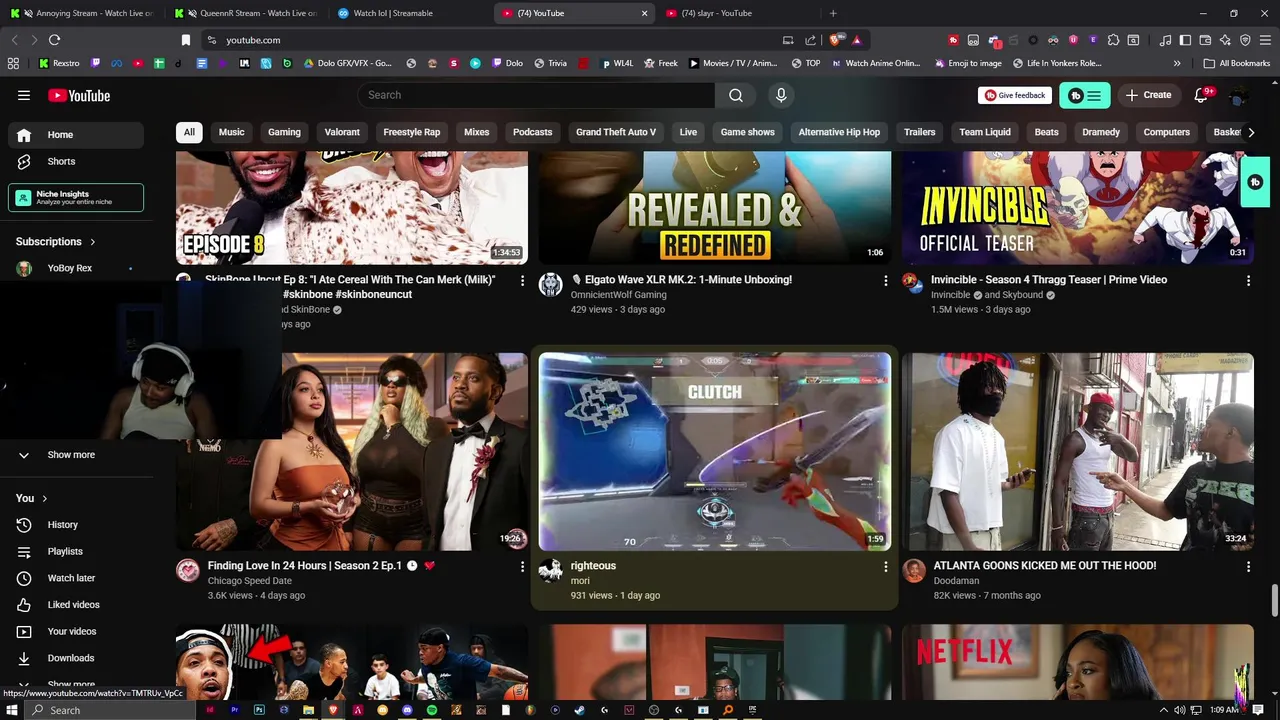Open the righteous video title

[593, 566]
